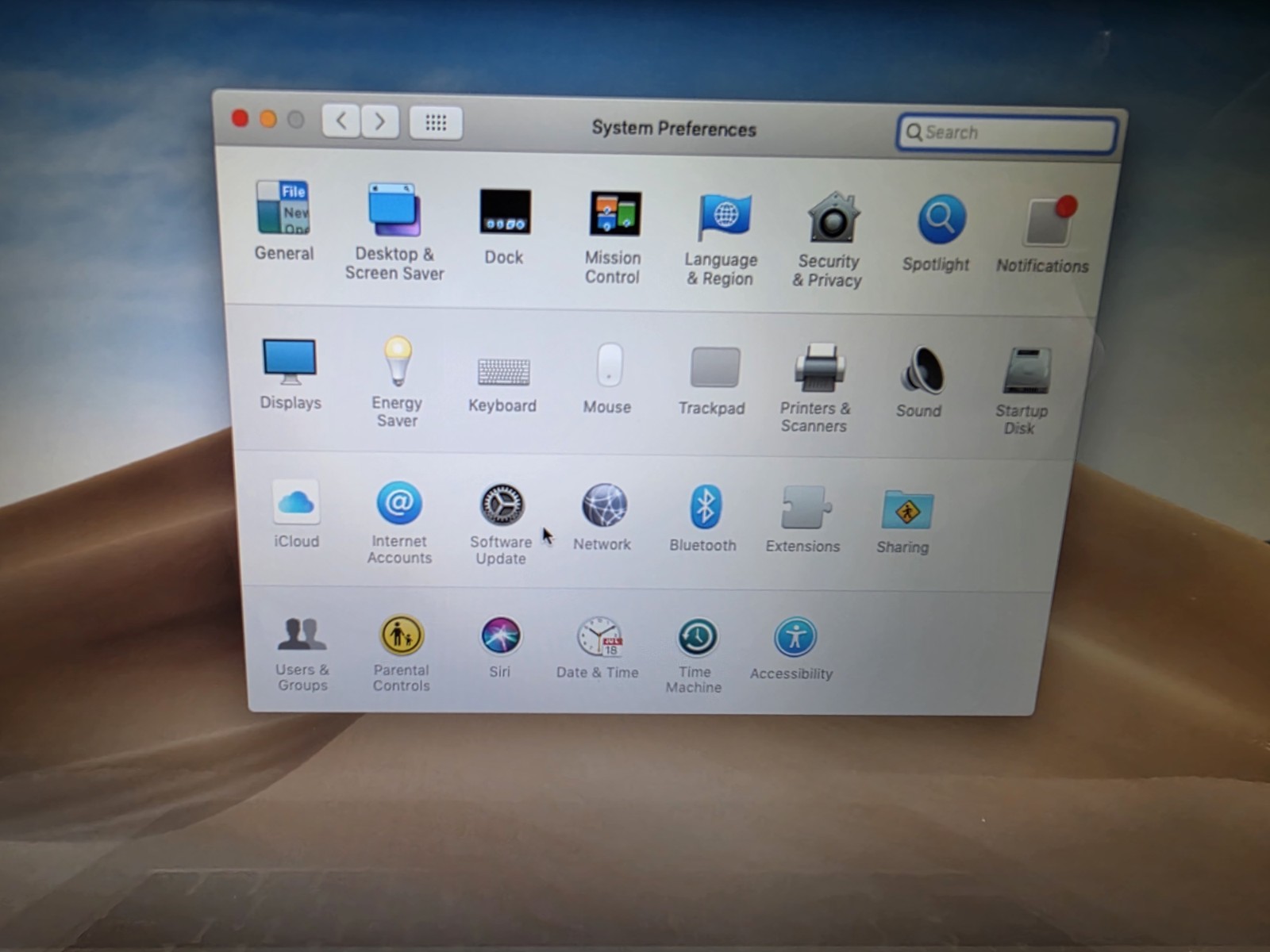Close the System Preferences window
The width and height of the screenshot is (1270, 952).
240,118
